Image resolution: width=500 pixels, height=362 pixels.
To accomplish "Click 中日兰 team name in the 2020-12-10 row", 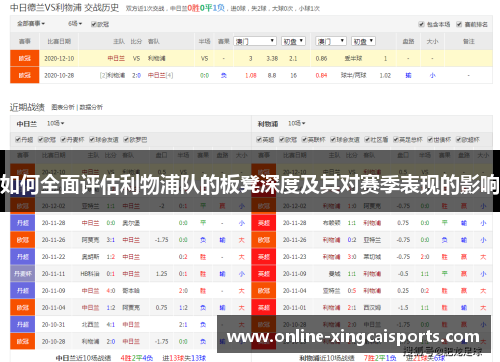I will tap(116, 58).
